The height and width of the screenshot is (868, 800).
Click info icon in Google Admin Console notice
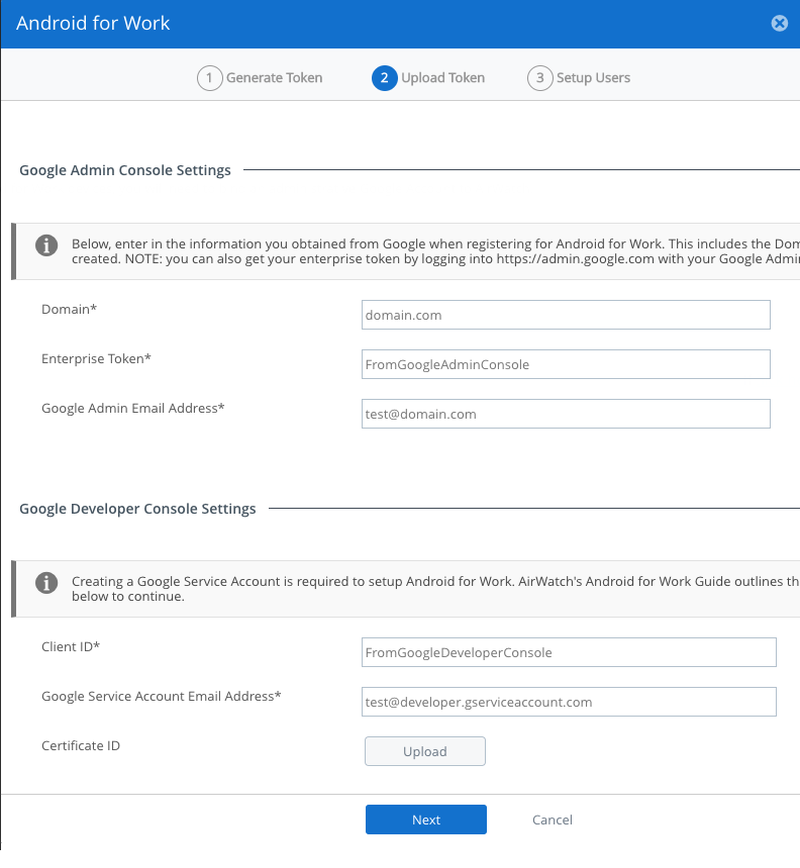click(45, 245)
